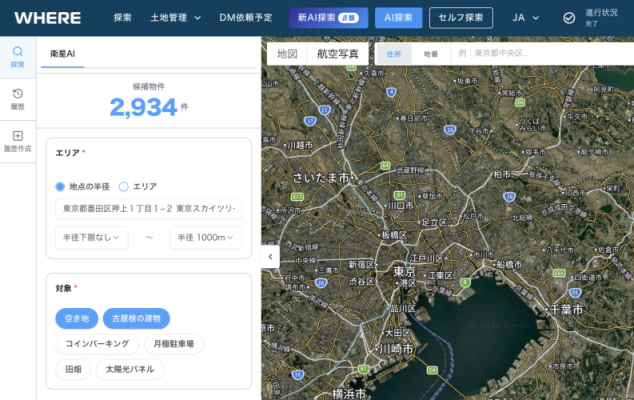Collapse the left panel with arrow handle

pos(271,256)
